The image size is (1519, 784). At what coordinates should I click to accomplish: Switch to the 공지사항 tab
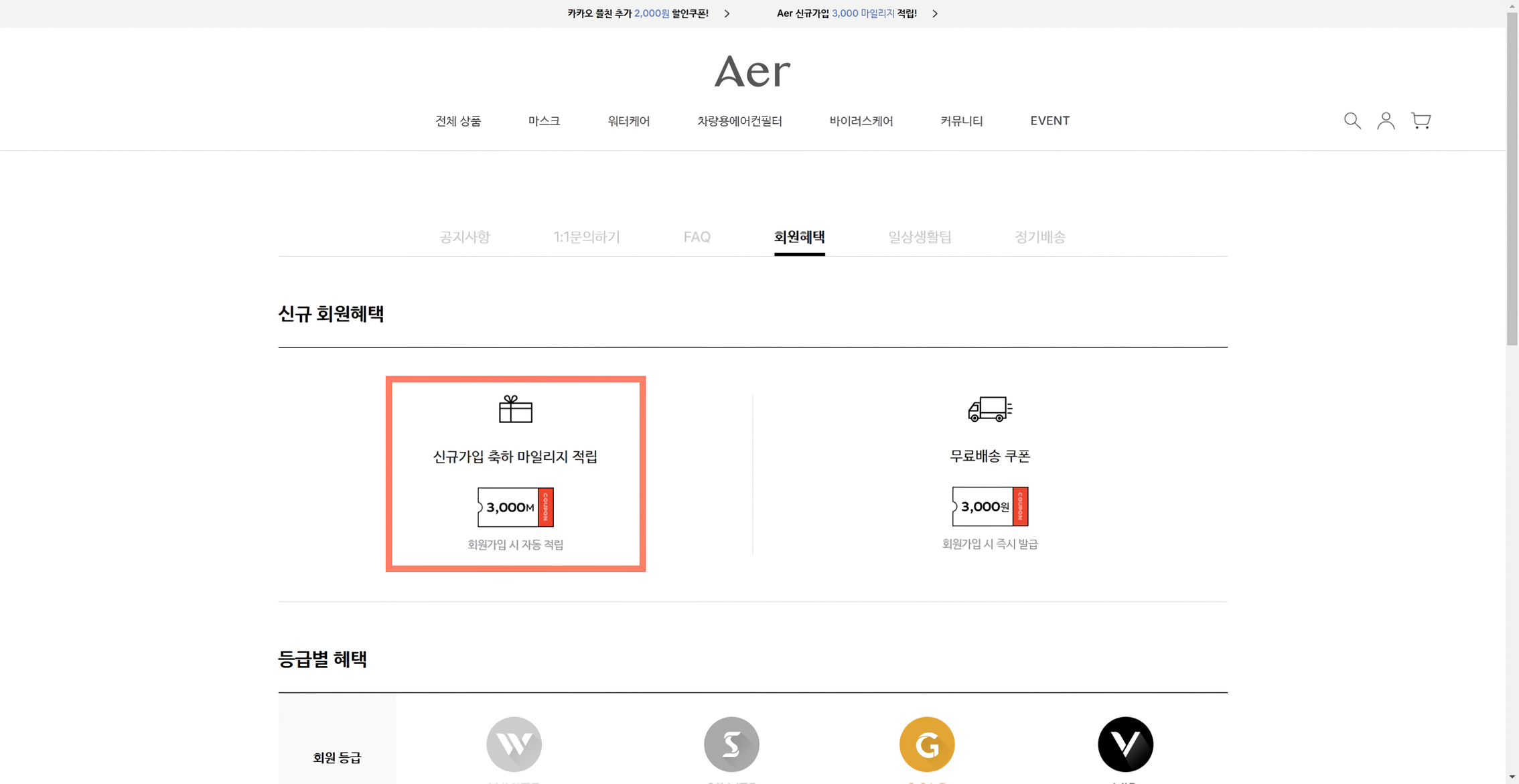click(x=465, y=237)
